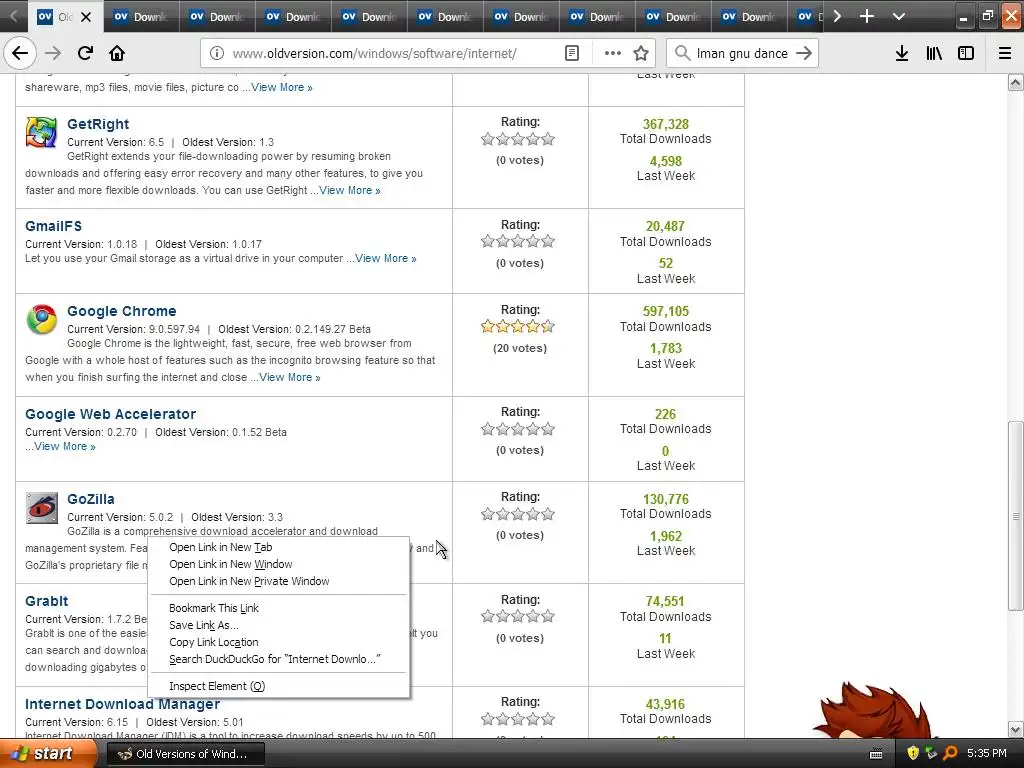Rate GetRight using its rating stars
Screen dimensions: 1024x768
[x=518, y=138]
